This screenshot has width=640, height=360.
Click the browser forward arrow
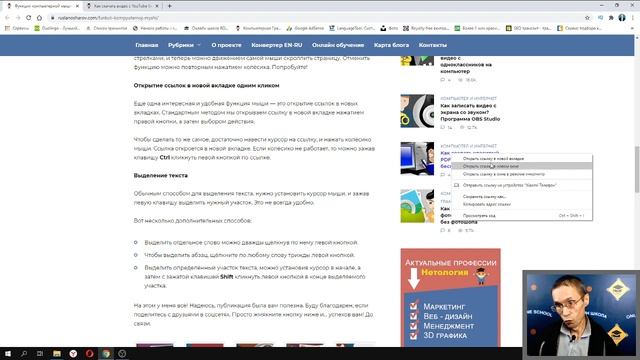point(18,18)
